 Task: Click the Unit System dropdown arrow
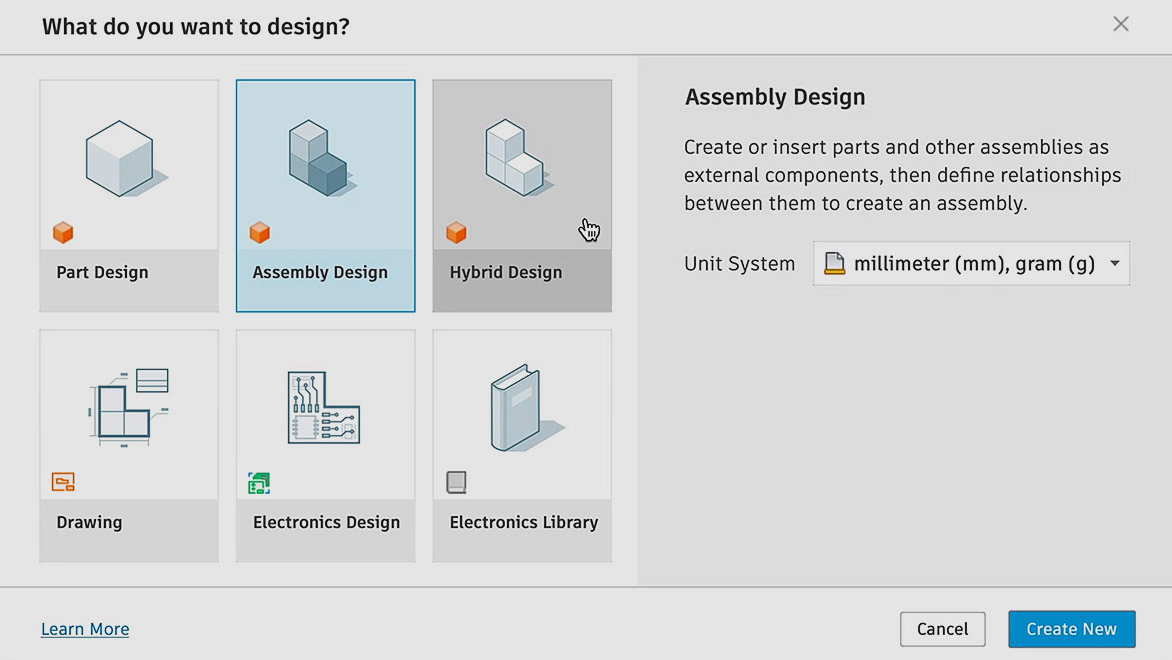(1115, 264)
